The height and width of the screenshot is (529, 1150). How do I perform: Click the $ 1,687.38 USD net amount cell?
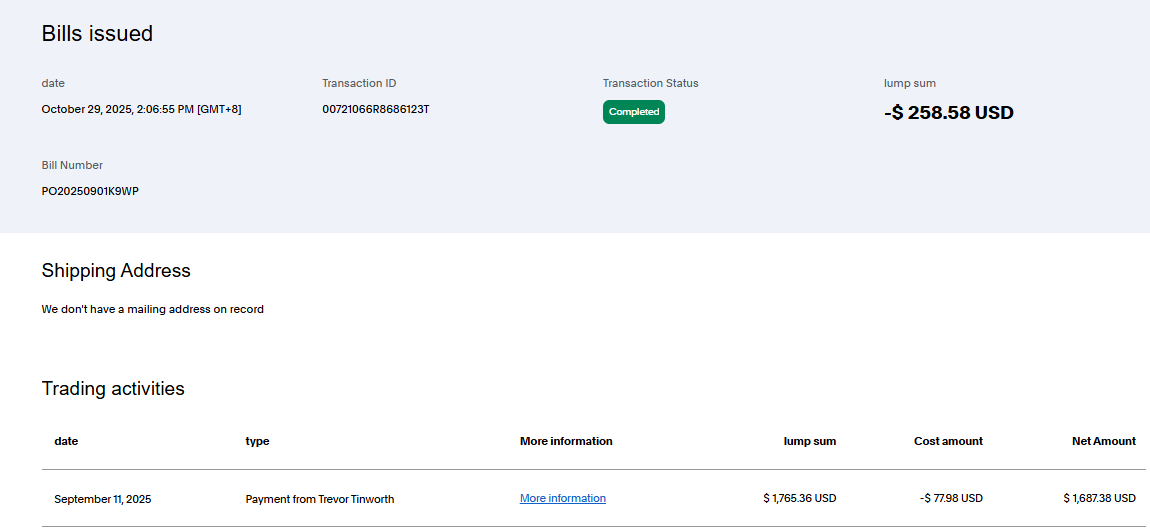tap(1099, 498)
